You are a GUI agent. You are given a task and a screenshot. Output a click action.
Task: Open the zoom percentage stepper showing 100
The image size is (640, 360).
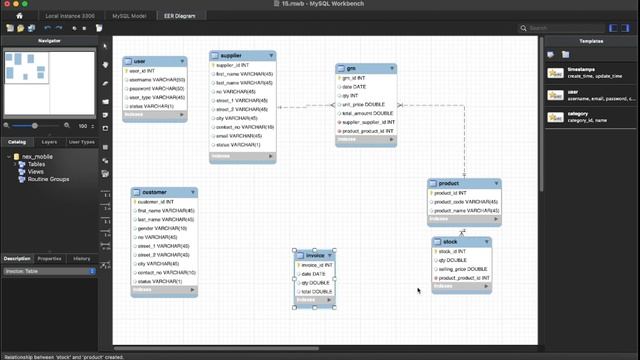[93, 126]
